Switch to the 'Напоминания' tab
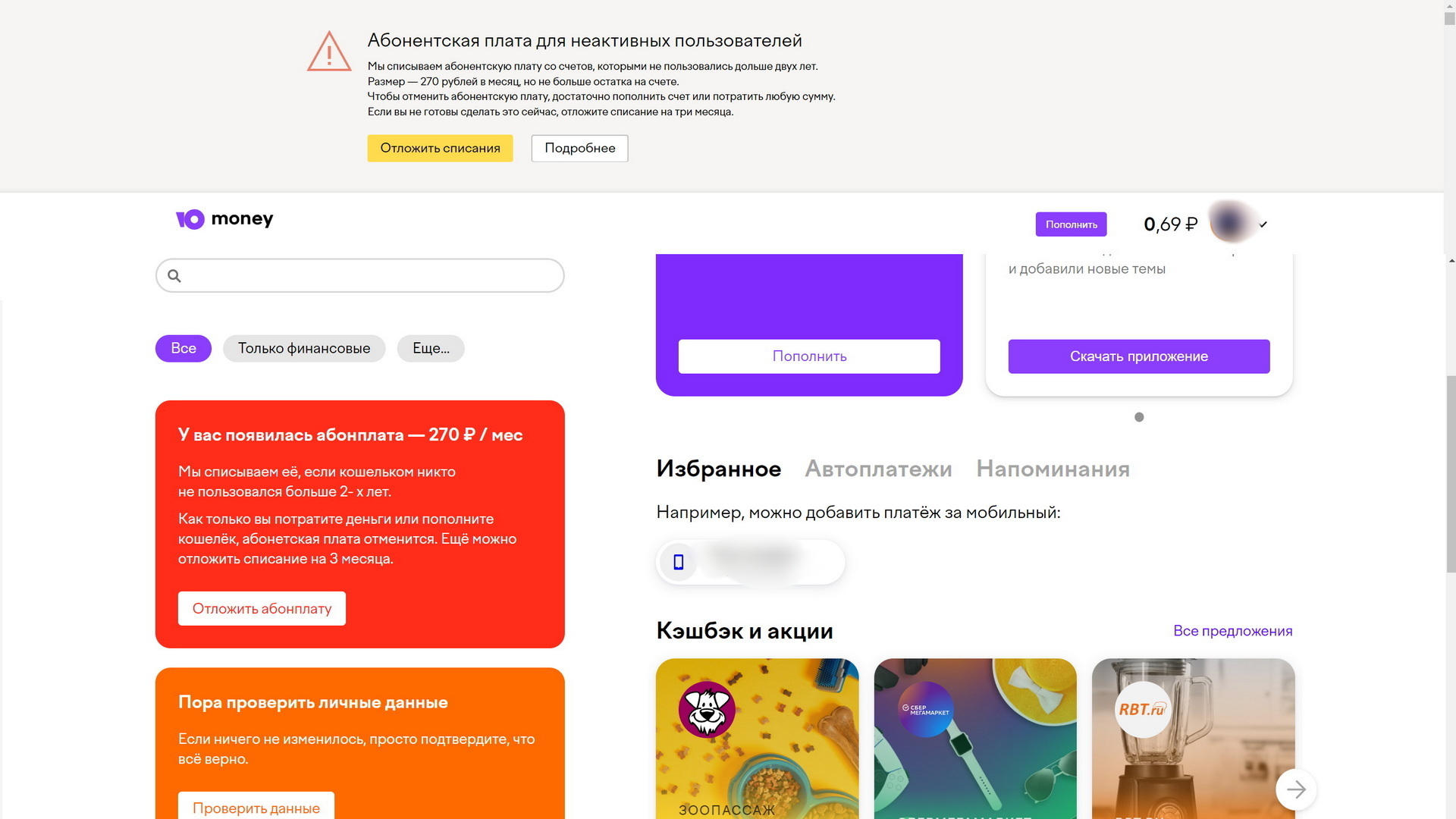 (x=1053, y=469)
